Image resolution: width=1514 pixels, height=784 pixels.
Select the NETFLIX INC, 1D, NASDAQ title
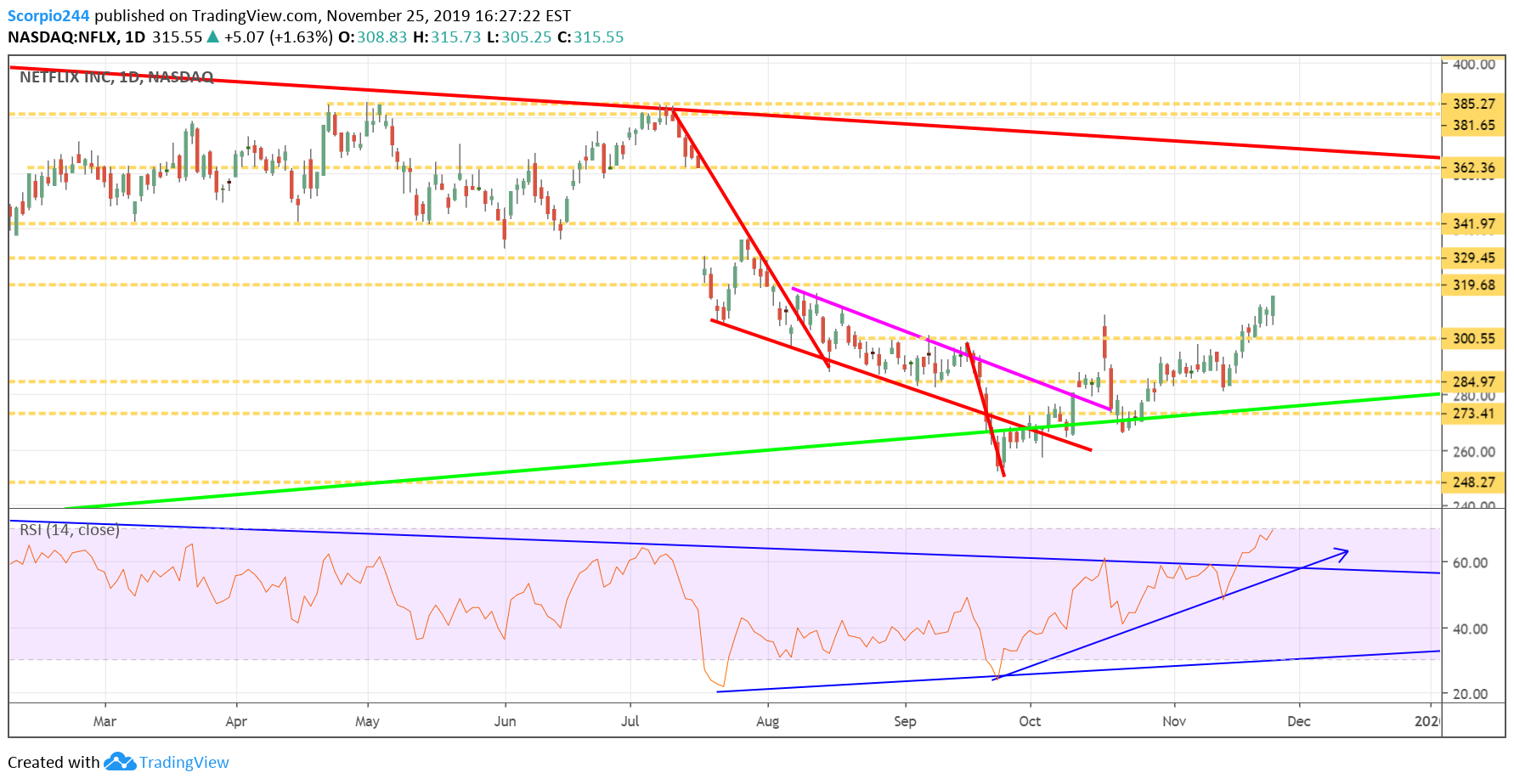click(x=116, y=76)
